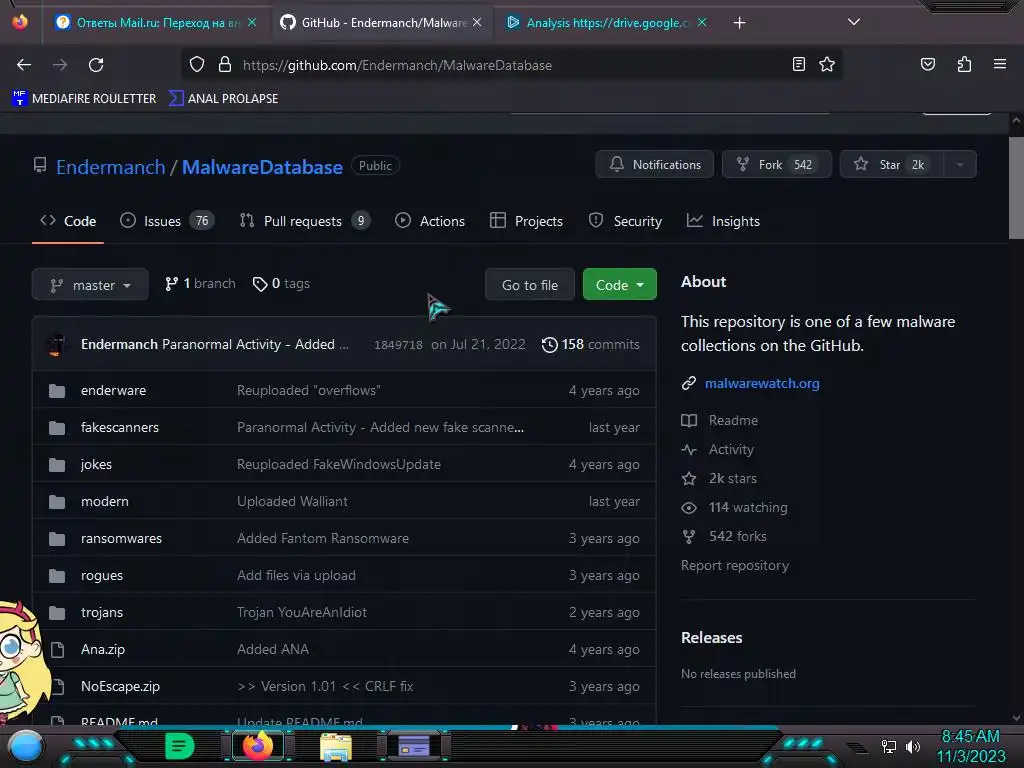Bookmark this page with the star icon
The image size is (1024, 768).
(827, 64)
